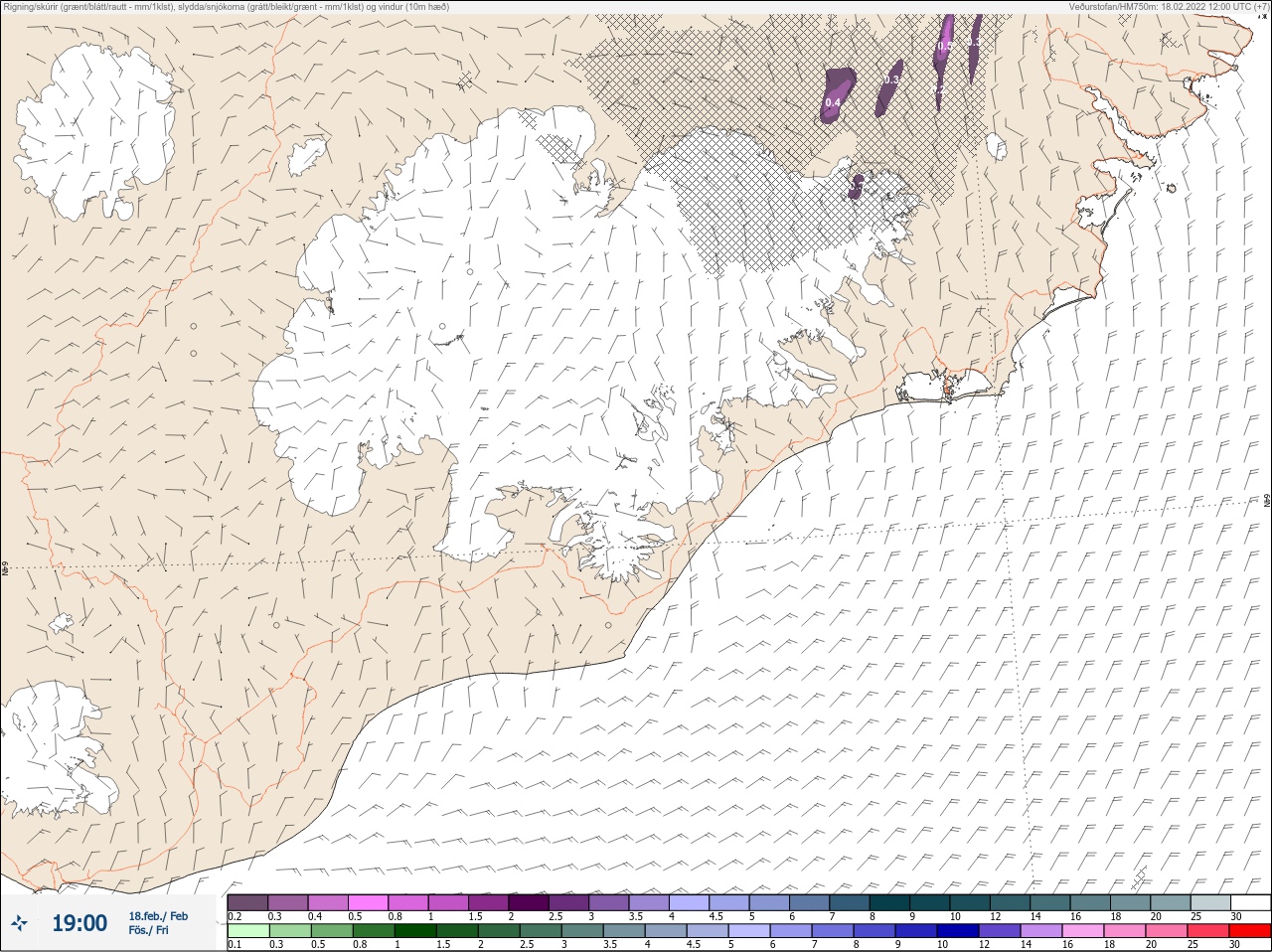Pick the lower-row legend swatch labeled 8
The height and width of the screenshot is (952, 1272).
click(874, 932)
